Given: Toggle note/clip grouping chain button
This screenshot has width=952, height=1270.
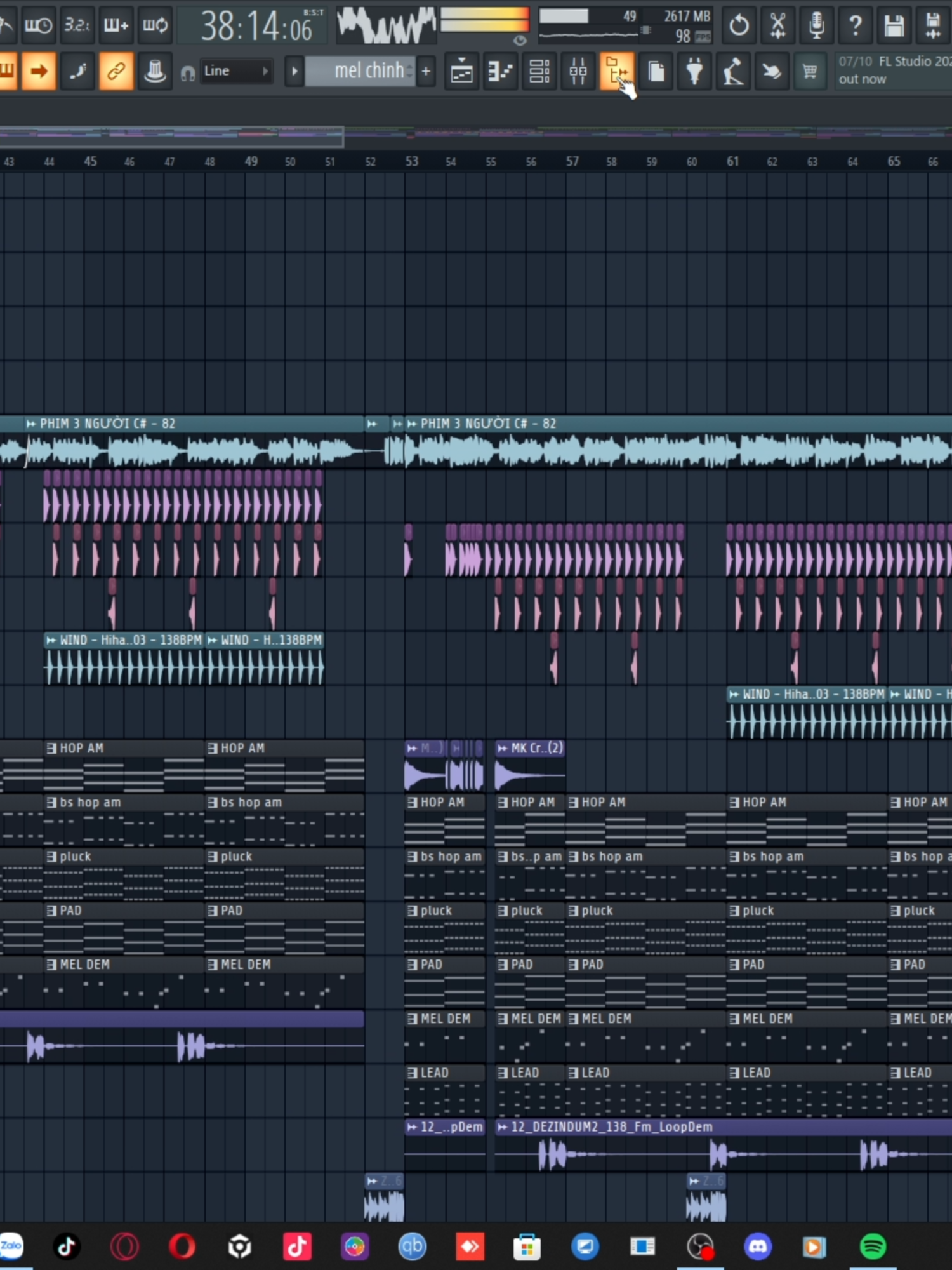Looking at the screenshot, I should pyautogui.click(x=116, y=72).
